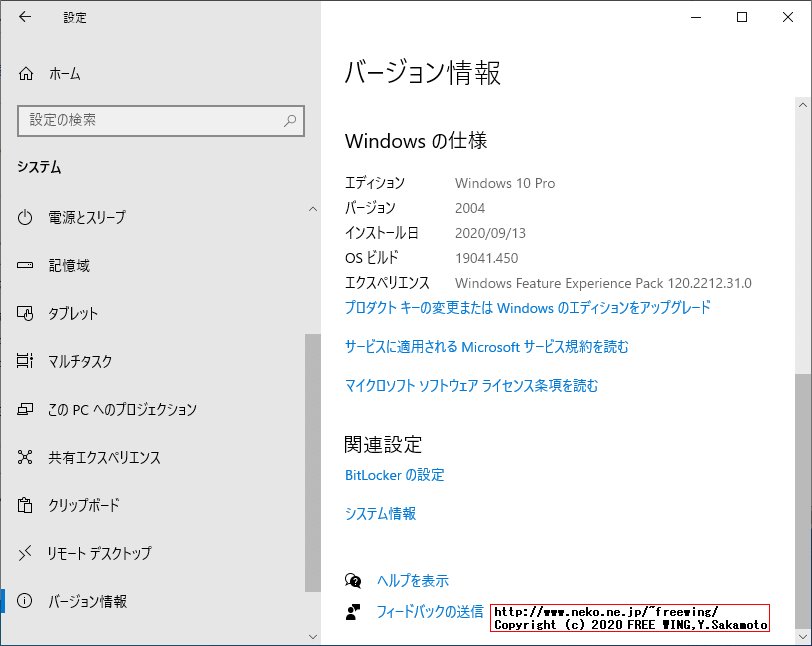The width and height of the screenshot is (812, 646).
Task: Go back with the arrow icon
Action: [x=25, y=17]
